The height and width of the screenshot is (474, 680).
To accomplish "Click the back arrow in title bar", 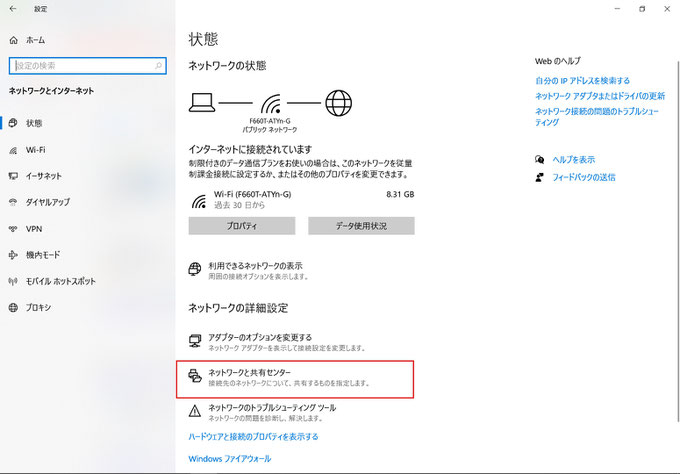I will tap(13, 9).
